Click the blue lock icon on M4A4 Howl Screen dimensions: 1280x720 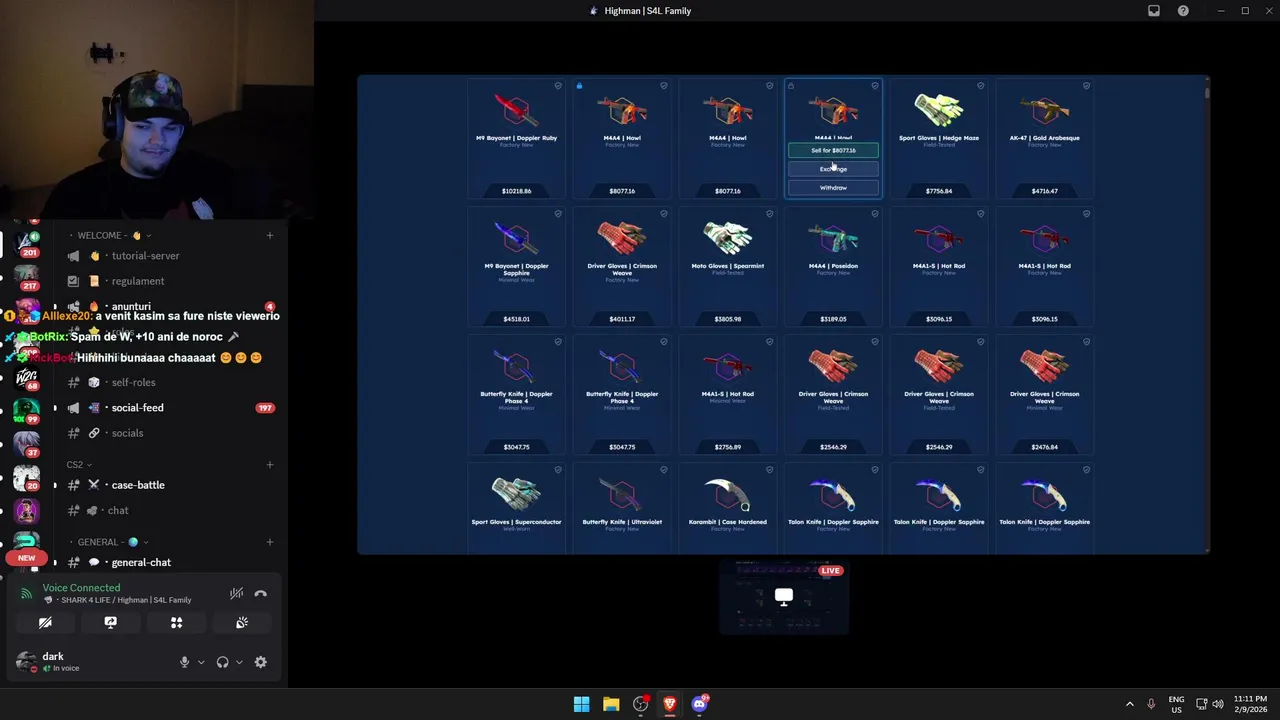click(579, 86)
